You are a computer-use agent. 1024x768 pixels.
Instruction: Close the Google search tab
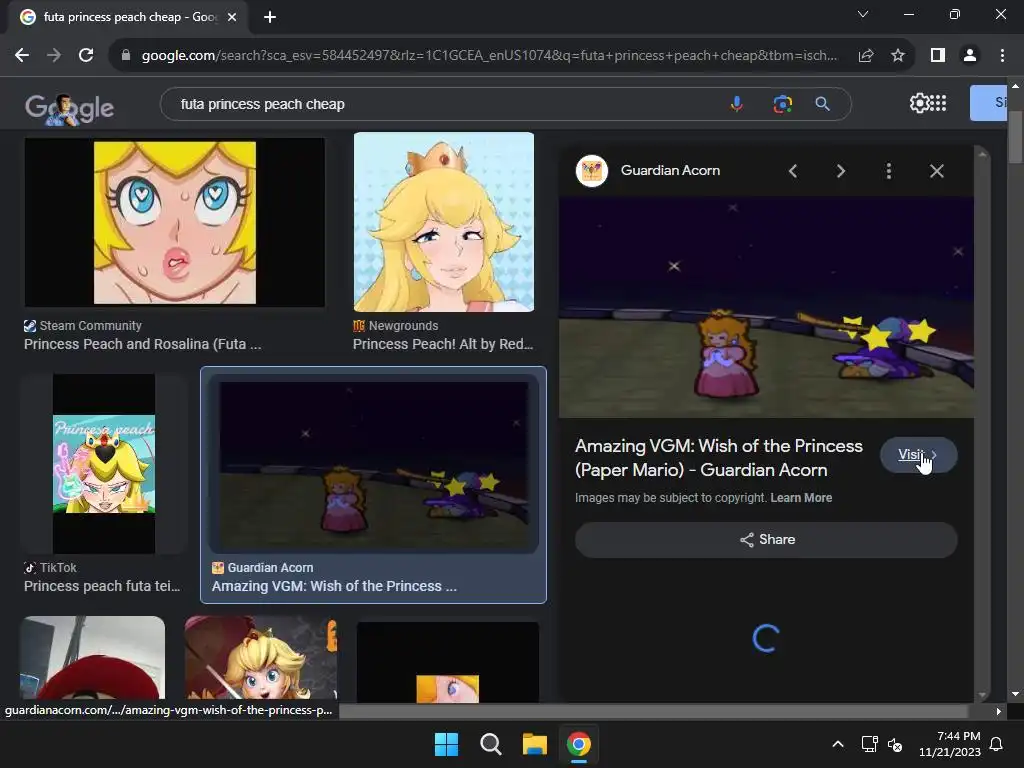[232, 17]
